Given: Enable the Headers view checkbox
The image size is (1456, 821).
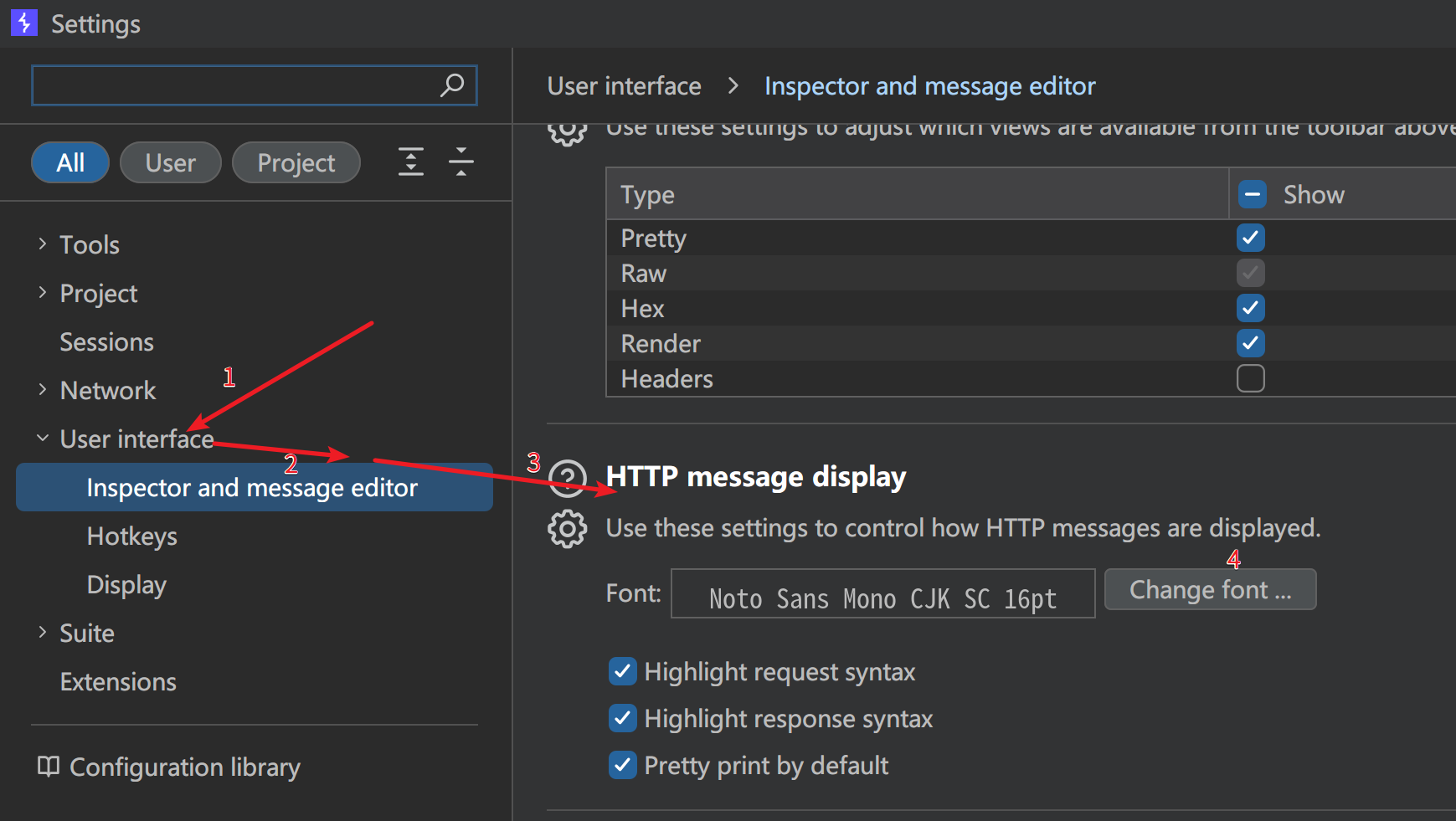Looking at the screenshot, I should pyautogui.click(x=1251, y=378).
